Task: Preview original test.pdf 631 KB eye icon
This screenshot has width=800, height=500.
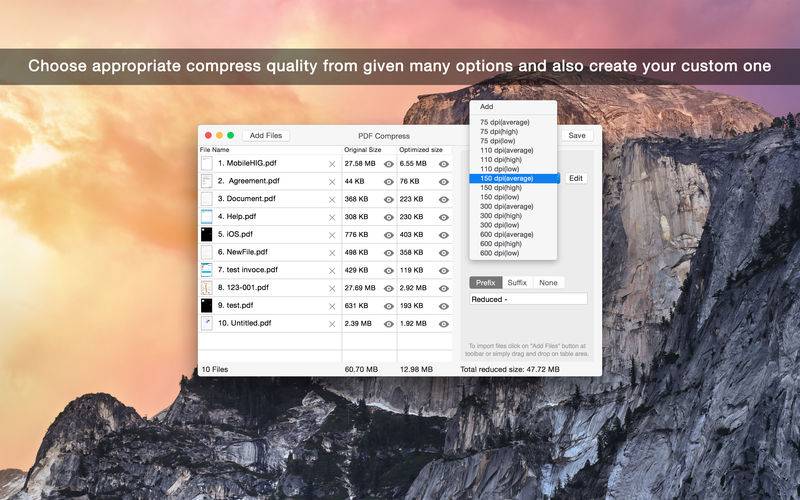Action: click(x=389, y=307)
